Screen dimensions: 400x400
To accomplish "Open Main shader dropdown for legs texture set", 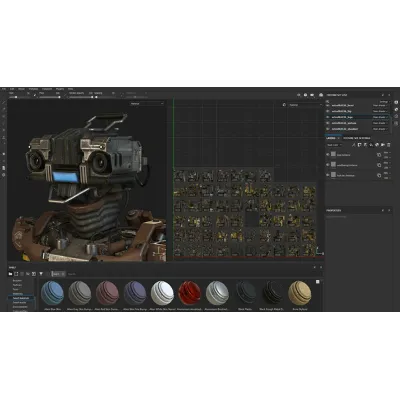I will click(x=380, y=117).
